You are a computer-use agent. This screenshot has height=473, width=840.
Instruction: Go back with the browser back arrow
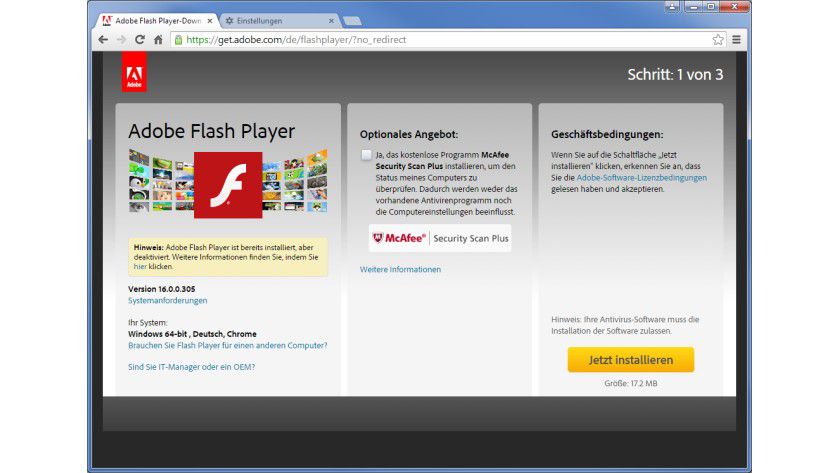103,40
